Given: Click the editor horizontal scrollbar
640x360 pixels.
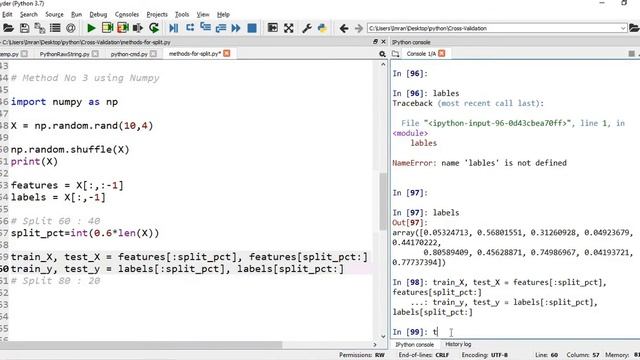Looking at the screenshot, I should pos(141,345).
